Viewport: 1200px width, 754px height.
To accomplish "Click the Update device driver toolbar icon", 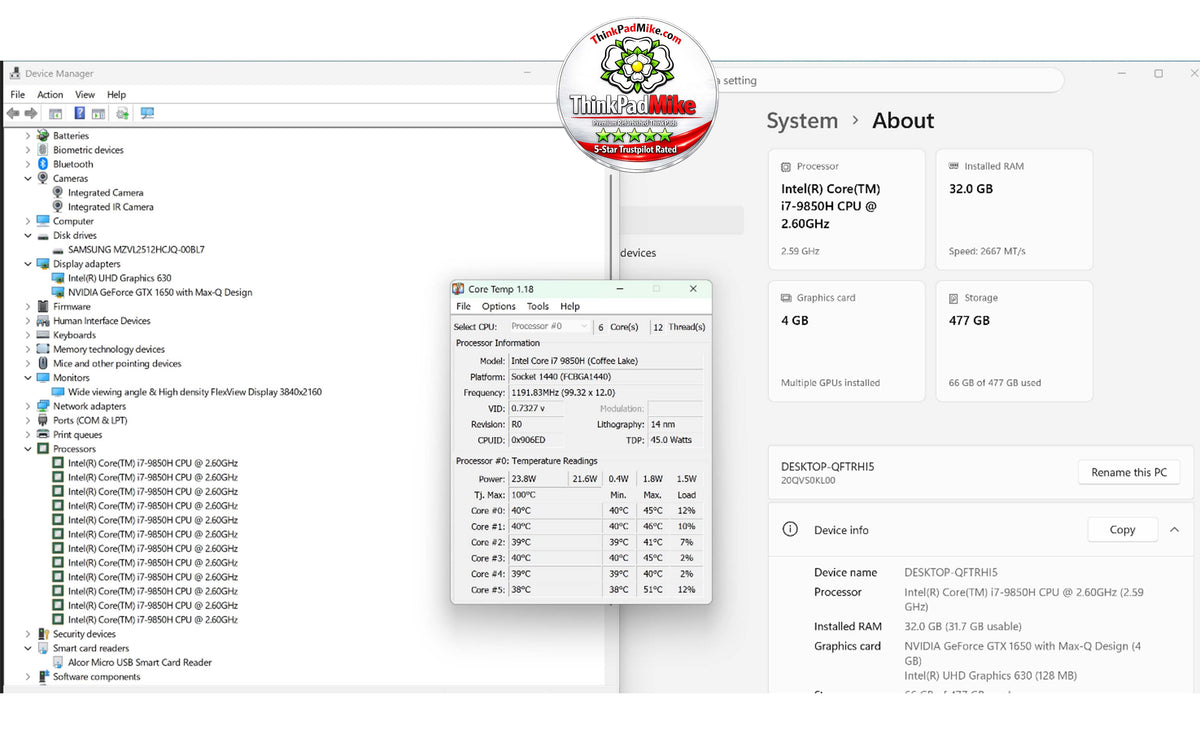I will [122, 114].
